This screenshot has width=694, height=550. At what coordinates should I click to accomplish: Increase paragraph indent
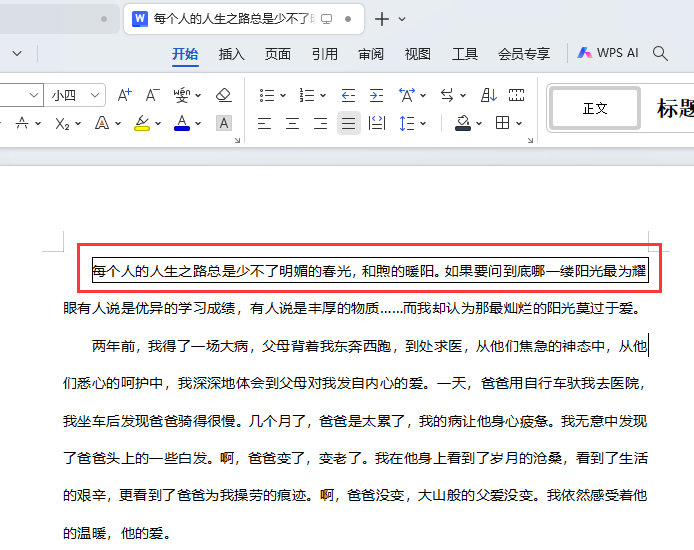pyautogui.click(x=376, y=95)
